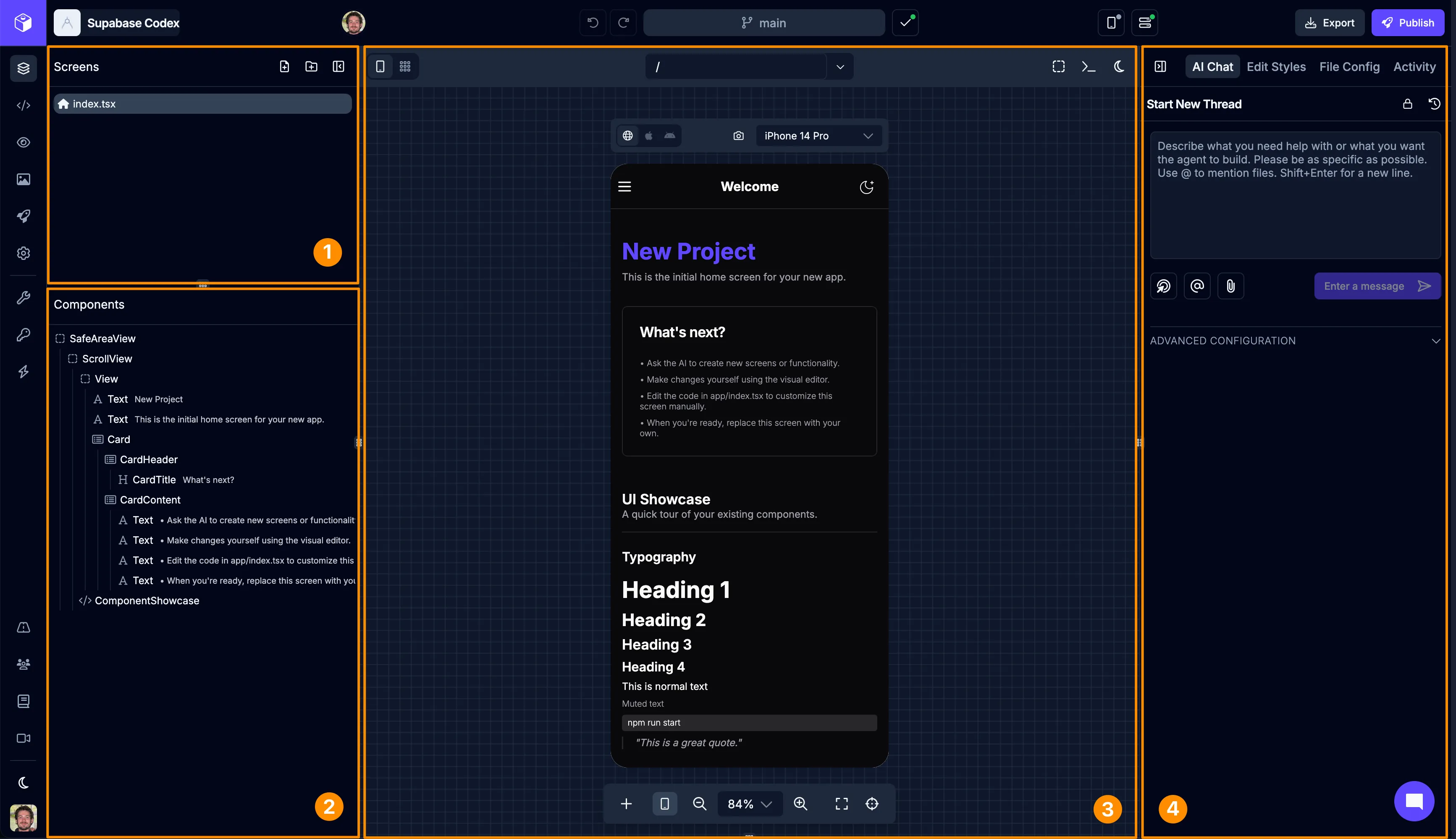Open the code view in left sidebar
1456x839 pixels.
pyautogui.click(x=23, y=105)
